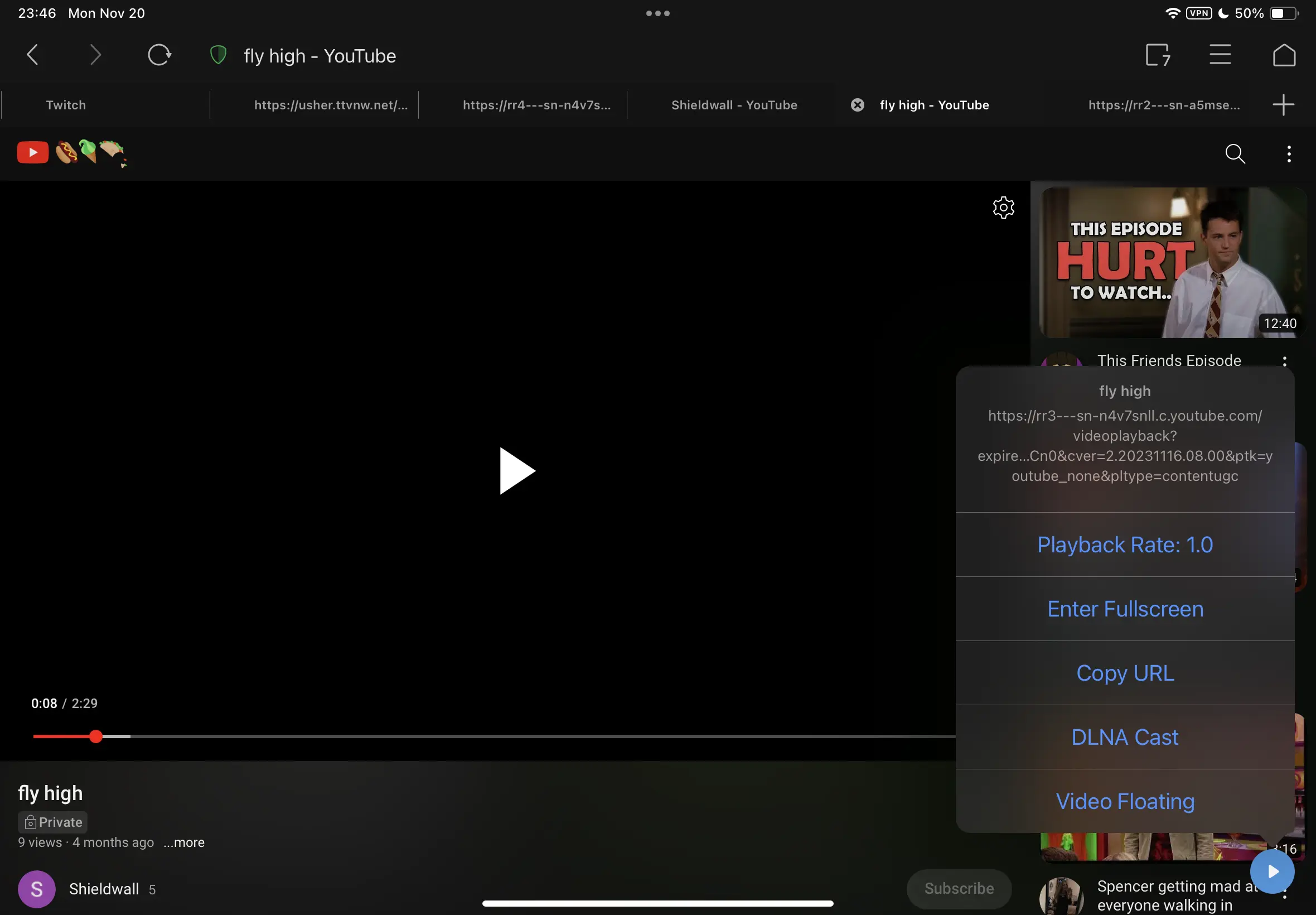Choose Playback Rate: 1.0 option

click(1125, 545)
